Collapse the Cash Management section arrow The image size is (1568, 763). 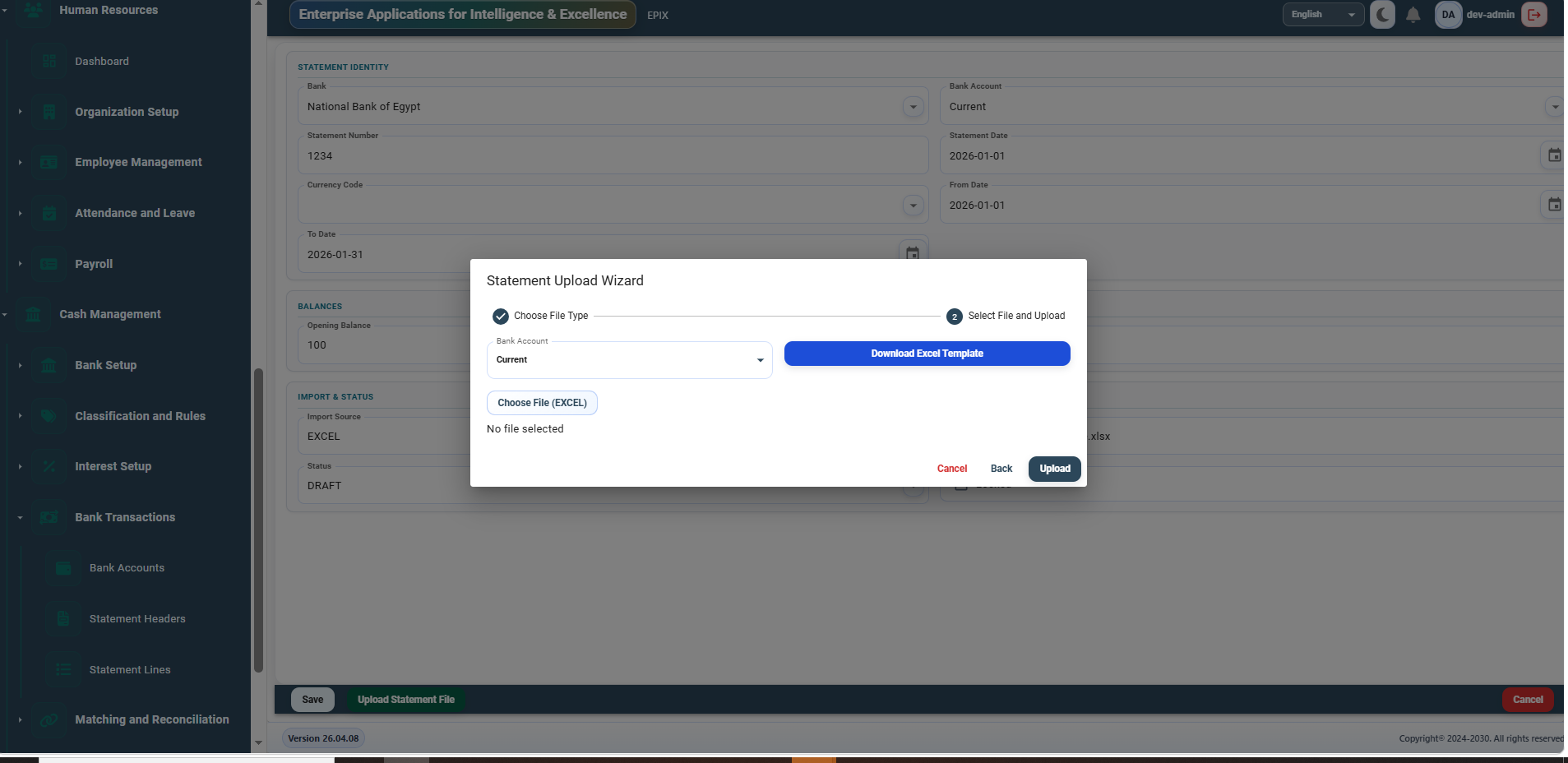click(5, 314)
